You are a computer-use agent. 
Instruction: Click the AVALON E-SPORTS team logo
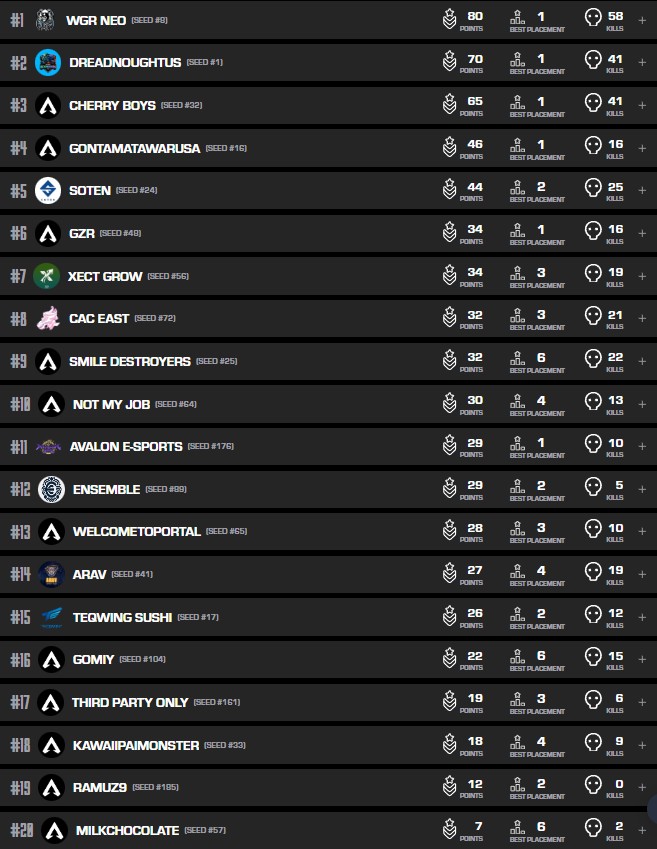[47, 446]
